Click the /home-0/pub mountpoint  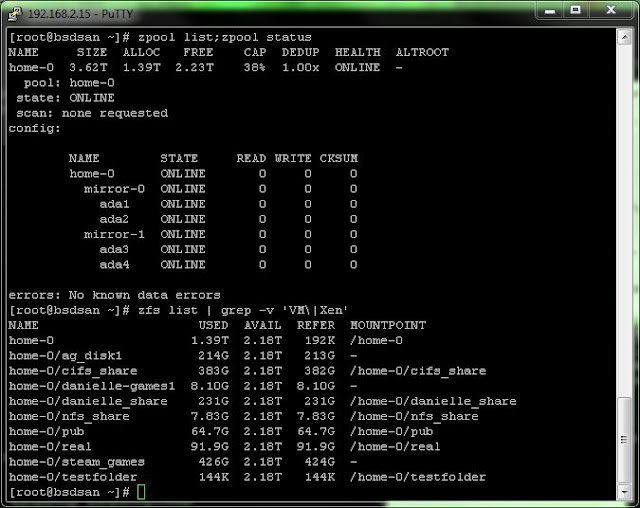(391, 431)
